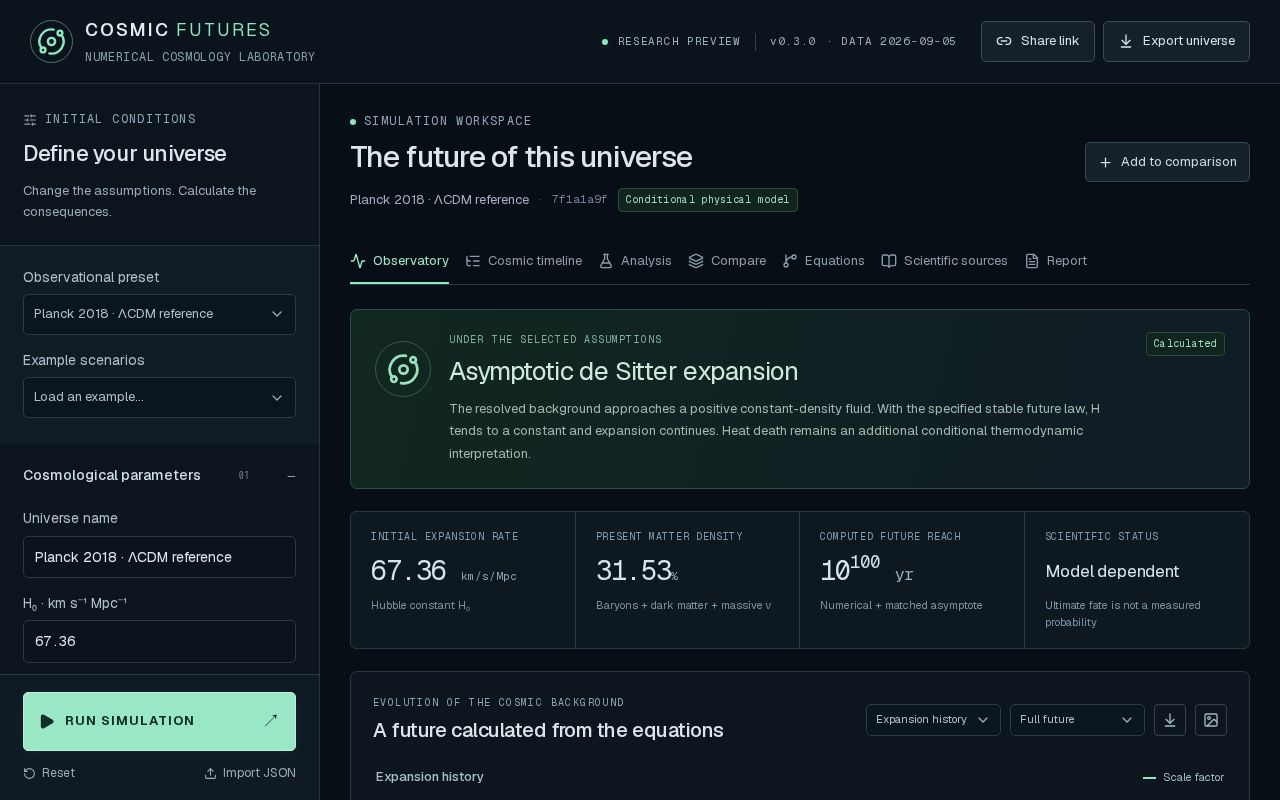Click the orbit icon beside Asymptotic de Sitter
Image resolution: width=1280 pixels, height=800 pixels.
pos(403,369)
